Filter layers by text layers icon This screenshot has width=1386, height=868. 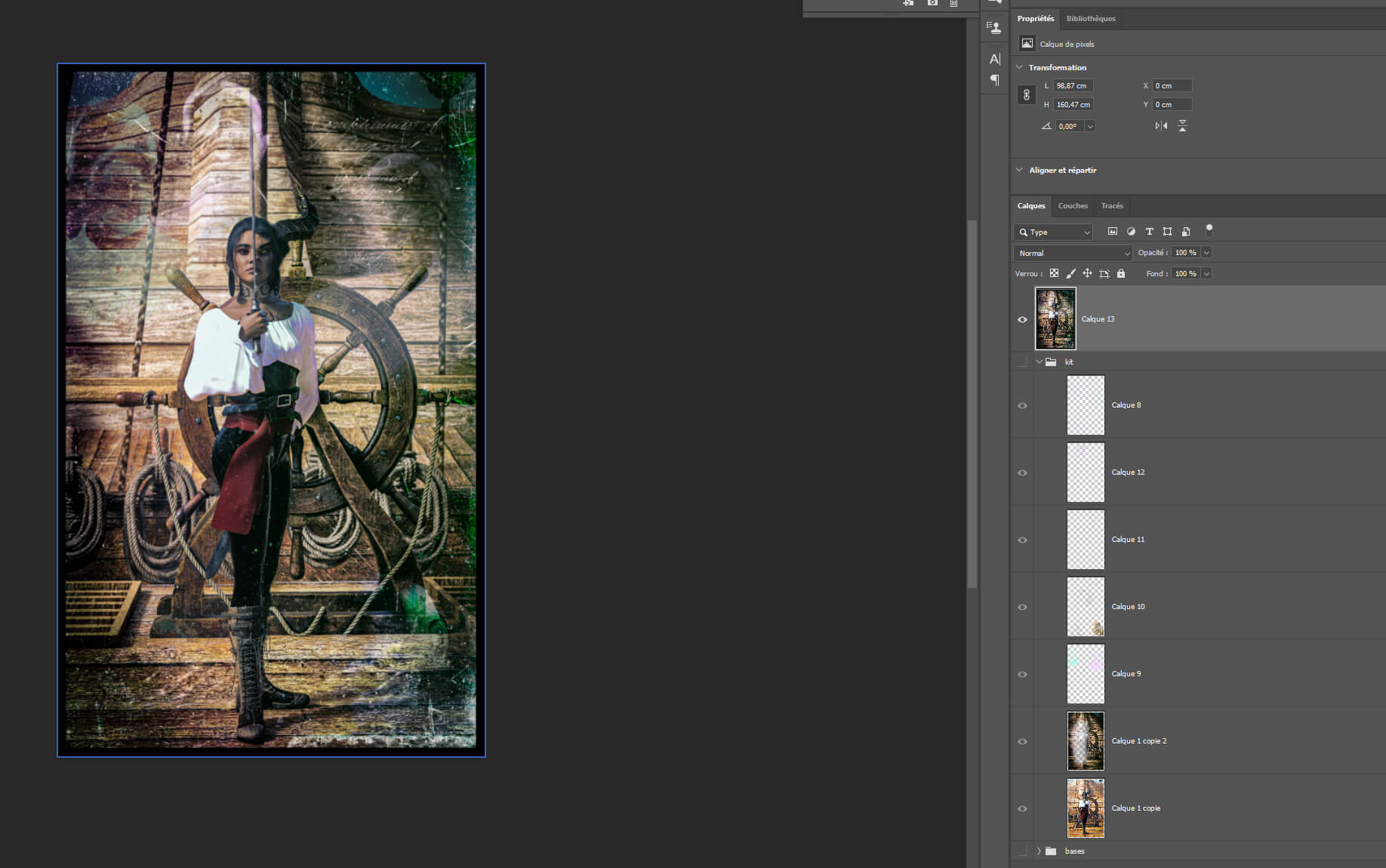(1149, 232)
